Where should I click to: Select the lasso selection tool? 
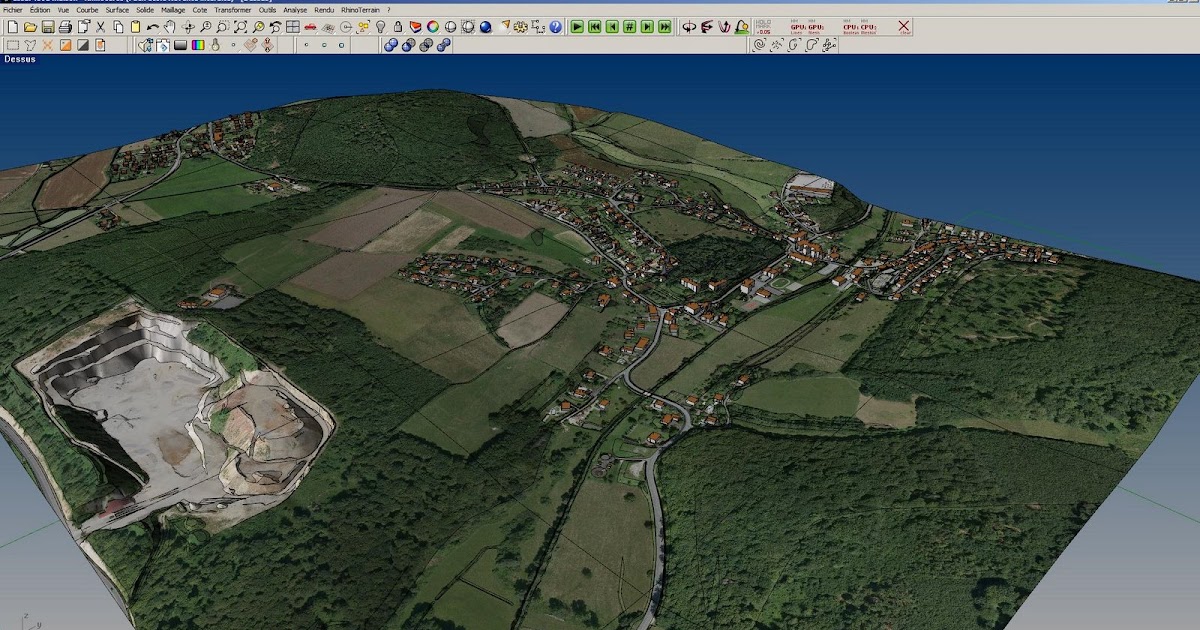(30, 45)
